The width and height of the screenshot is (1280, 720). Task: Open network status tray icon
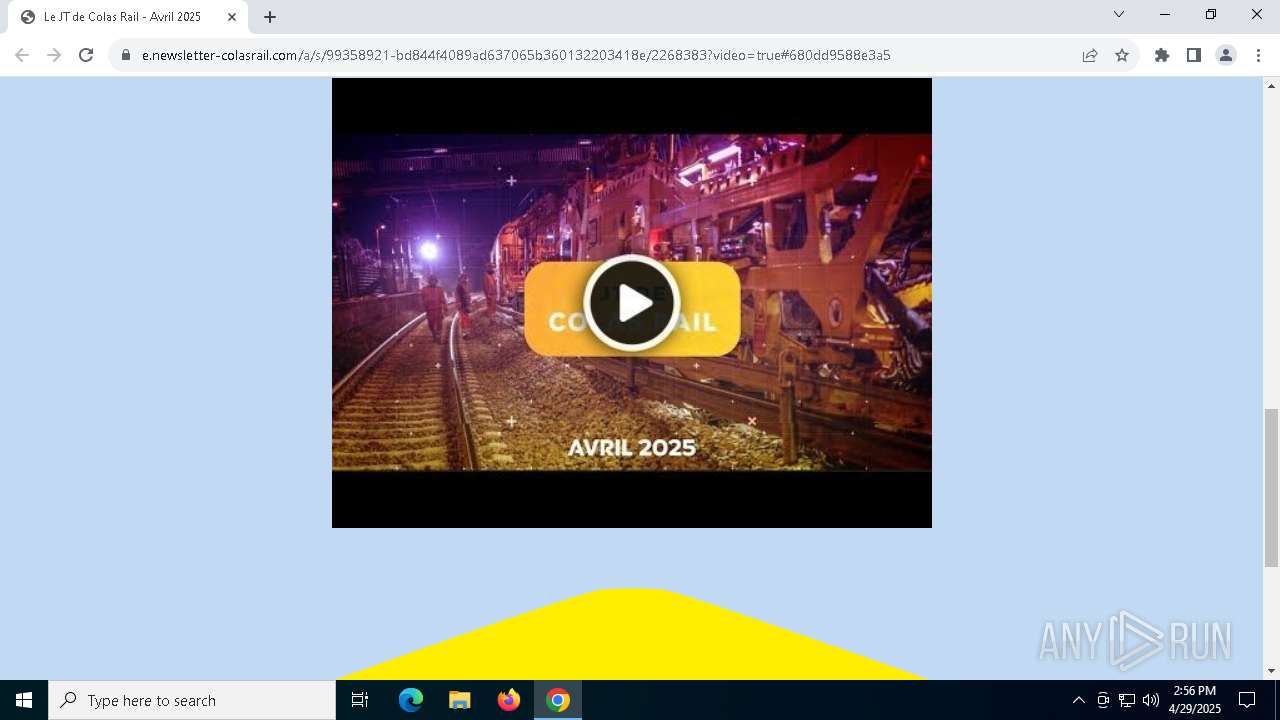coord(1127,700)
